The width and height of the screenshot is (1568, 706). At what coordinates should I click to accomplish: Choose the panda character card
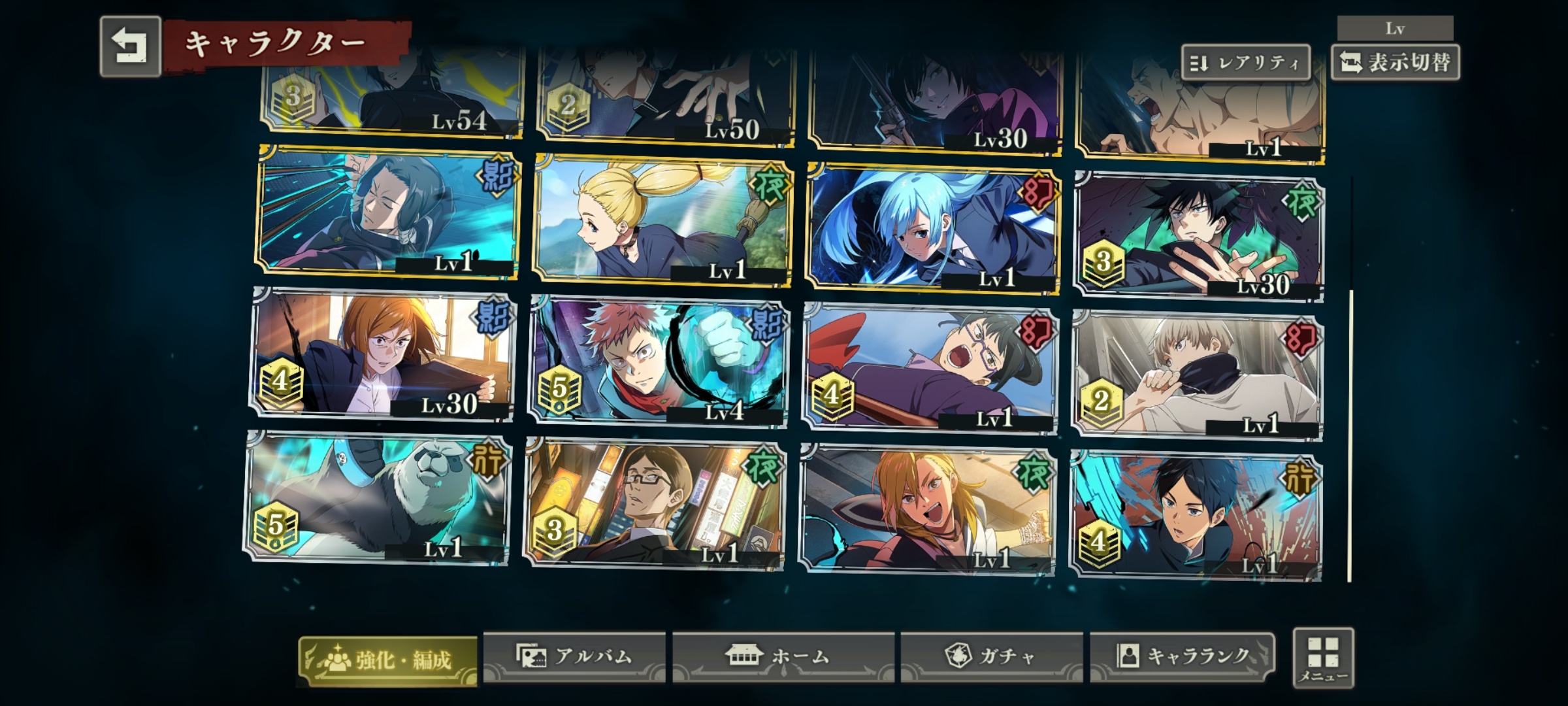[378, 497]
